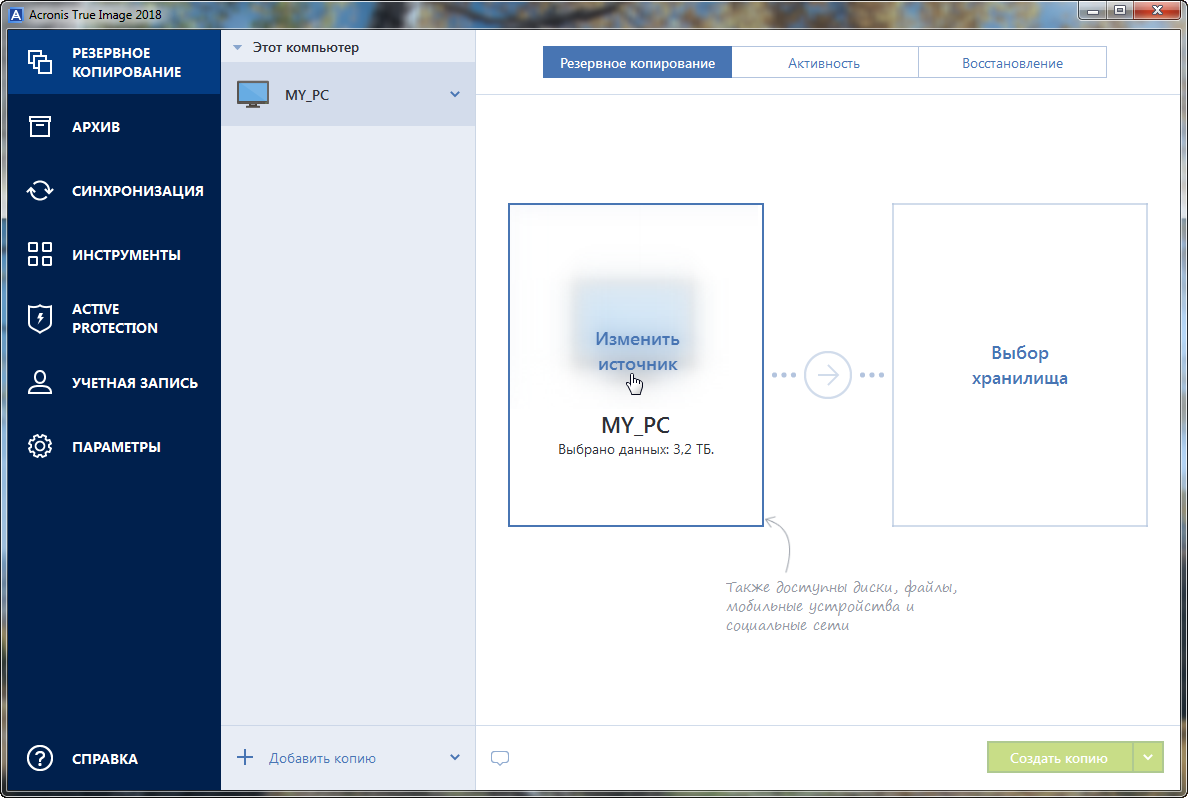Open the Учетная запись account icon

tap(39, 382)
